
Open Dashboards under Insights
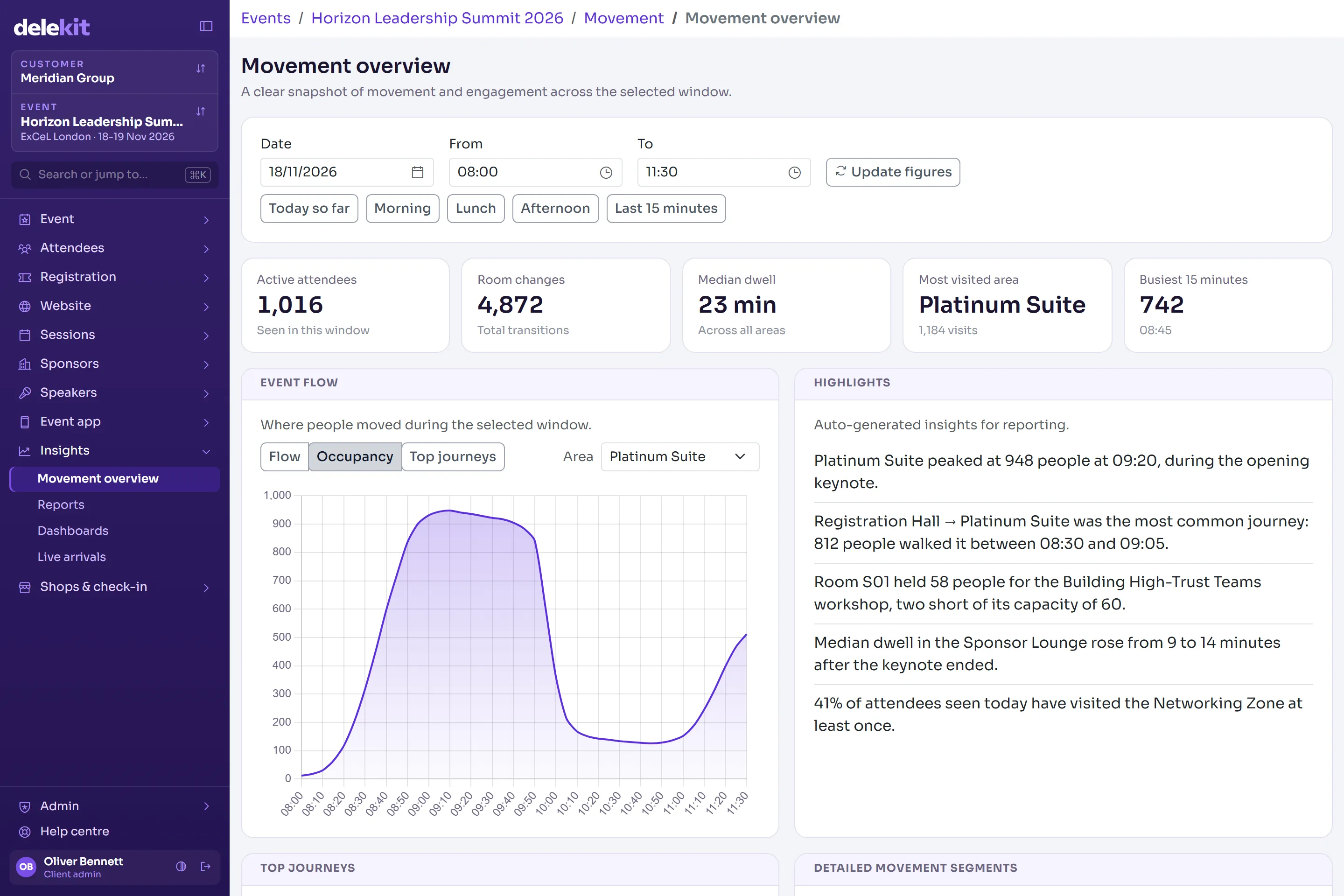[73, 531]
